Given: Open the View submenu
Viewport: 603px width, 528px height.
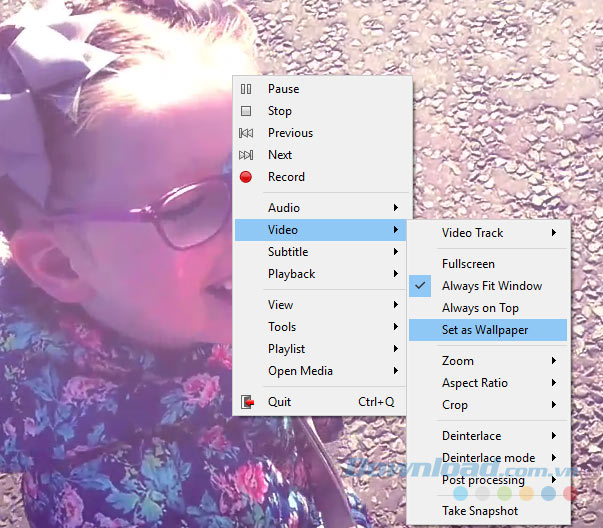Looking at the screenshot, I should click(x=321, y=305).
